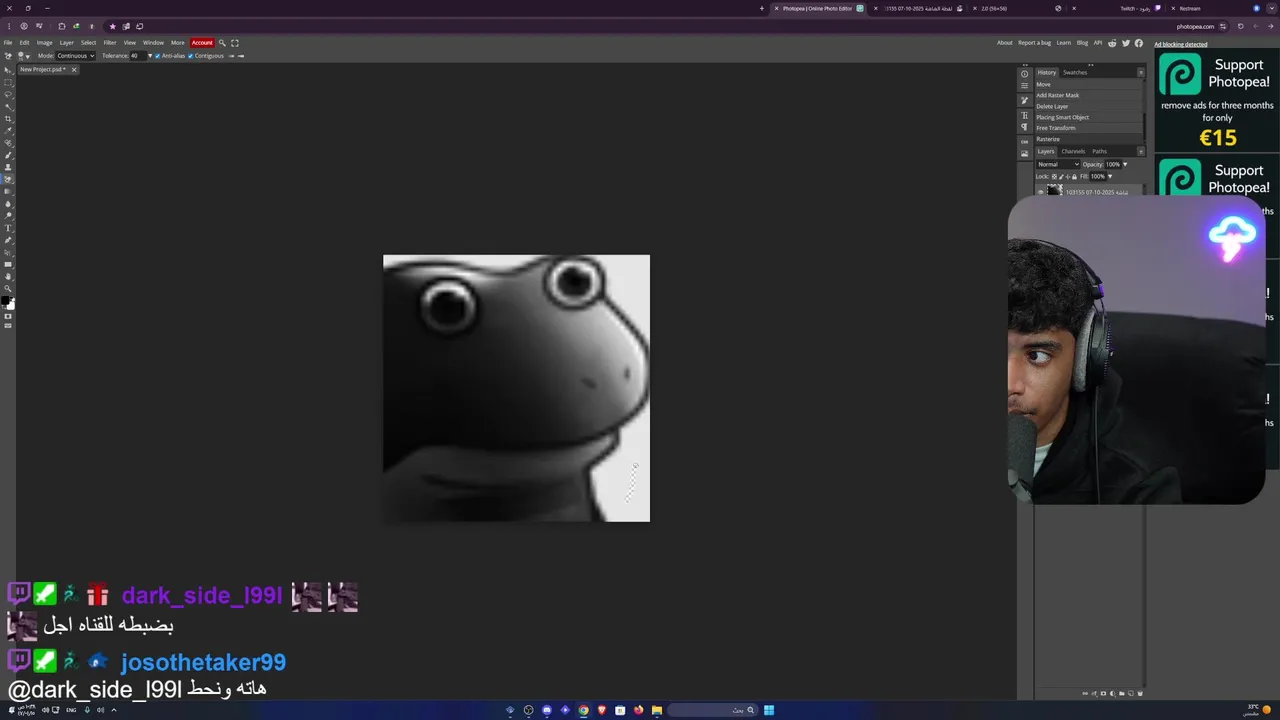The image size is (1280, 720).
Task: Select the Clone Stamp tool
Action: point(8,167)
